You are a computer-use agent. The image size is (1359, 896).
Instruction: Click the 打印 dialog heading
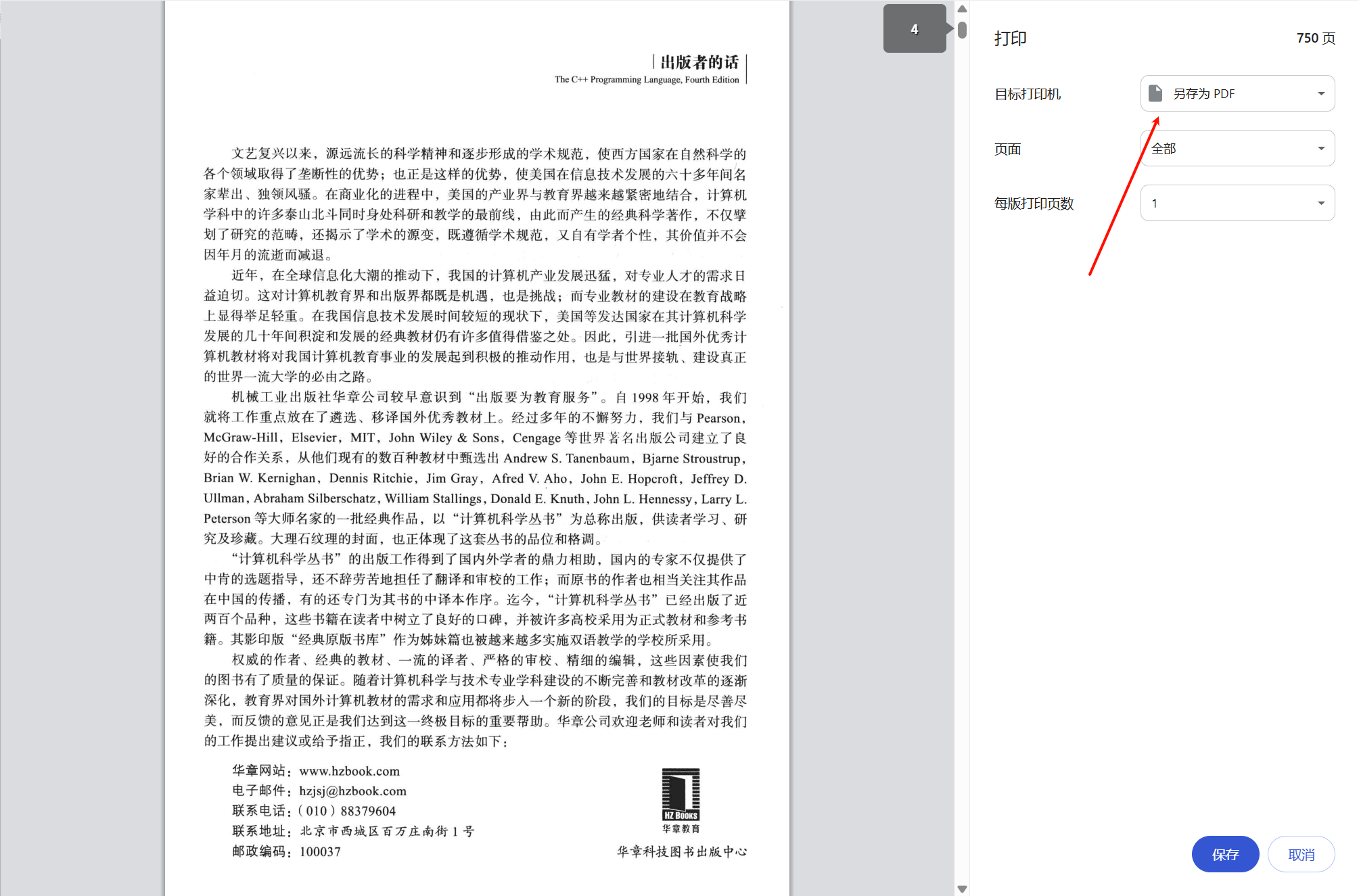pos(1011,38)
